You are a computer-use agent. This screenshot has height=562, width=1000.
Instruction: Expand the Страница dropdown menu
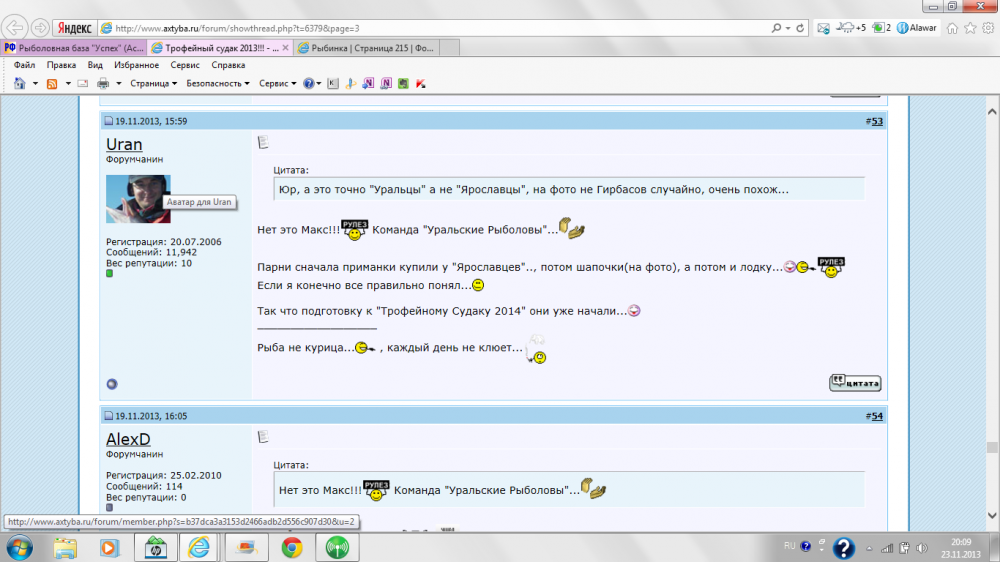click(x=153, y=83)
